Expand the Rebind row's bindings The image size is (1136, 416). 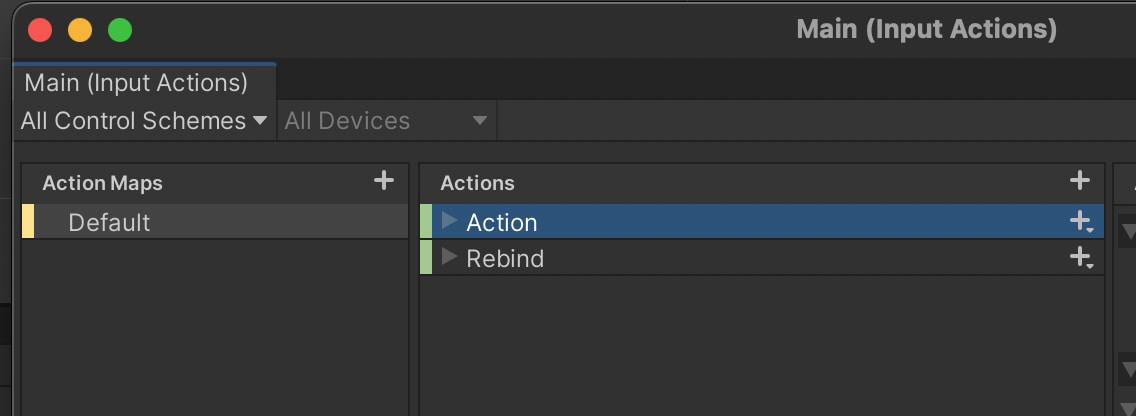pyautogui.click(x=449, y=257)
